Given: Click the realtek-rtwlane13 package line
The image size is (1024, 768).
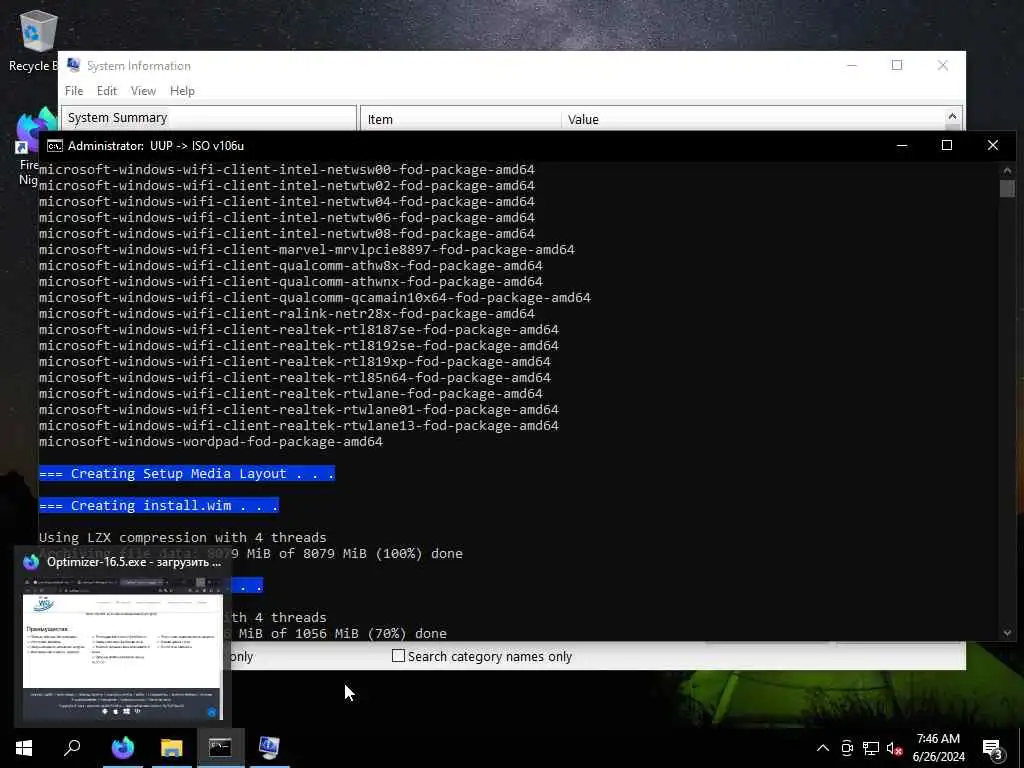Looking at the screenshot, I should click(x=299, y=426).
